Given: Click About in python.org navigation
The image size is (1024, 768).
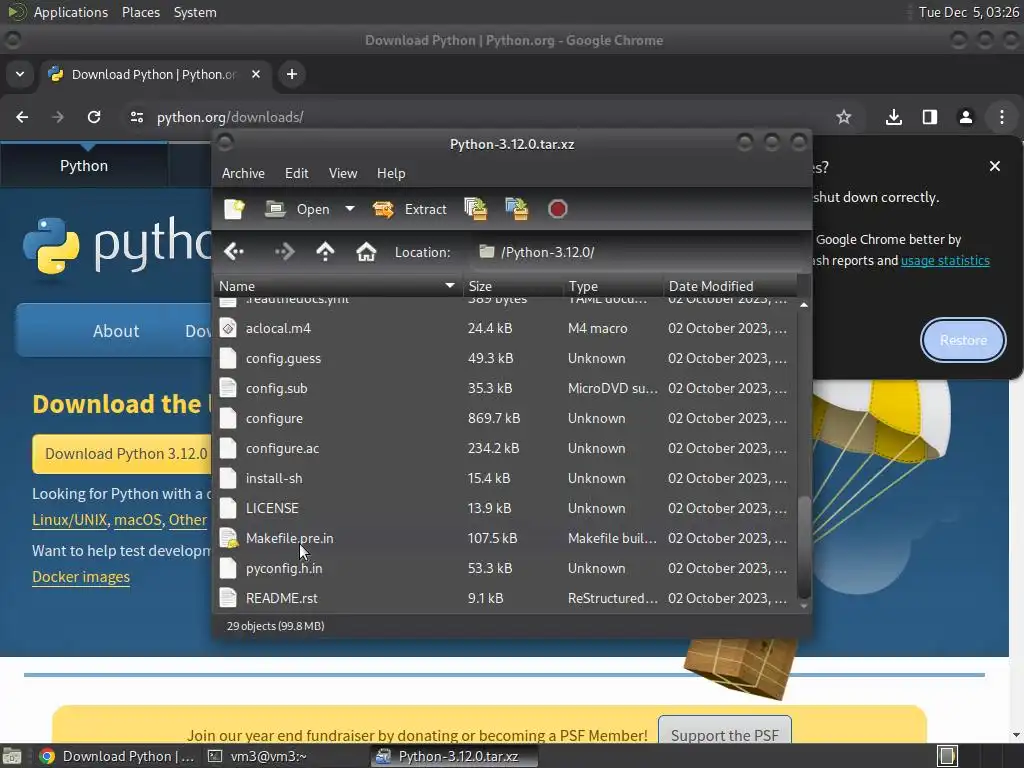Looking at the screenshot, I should coord(116,331).
